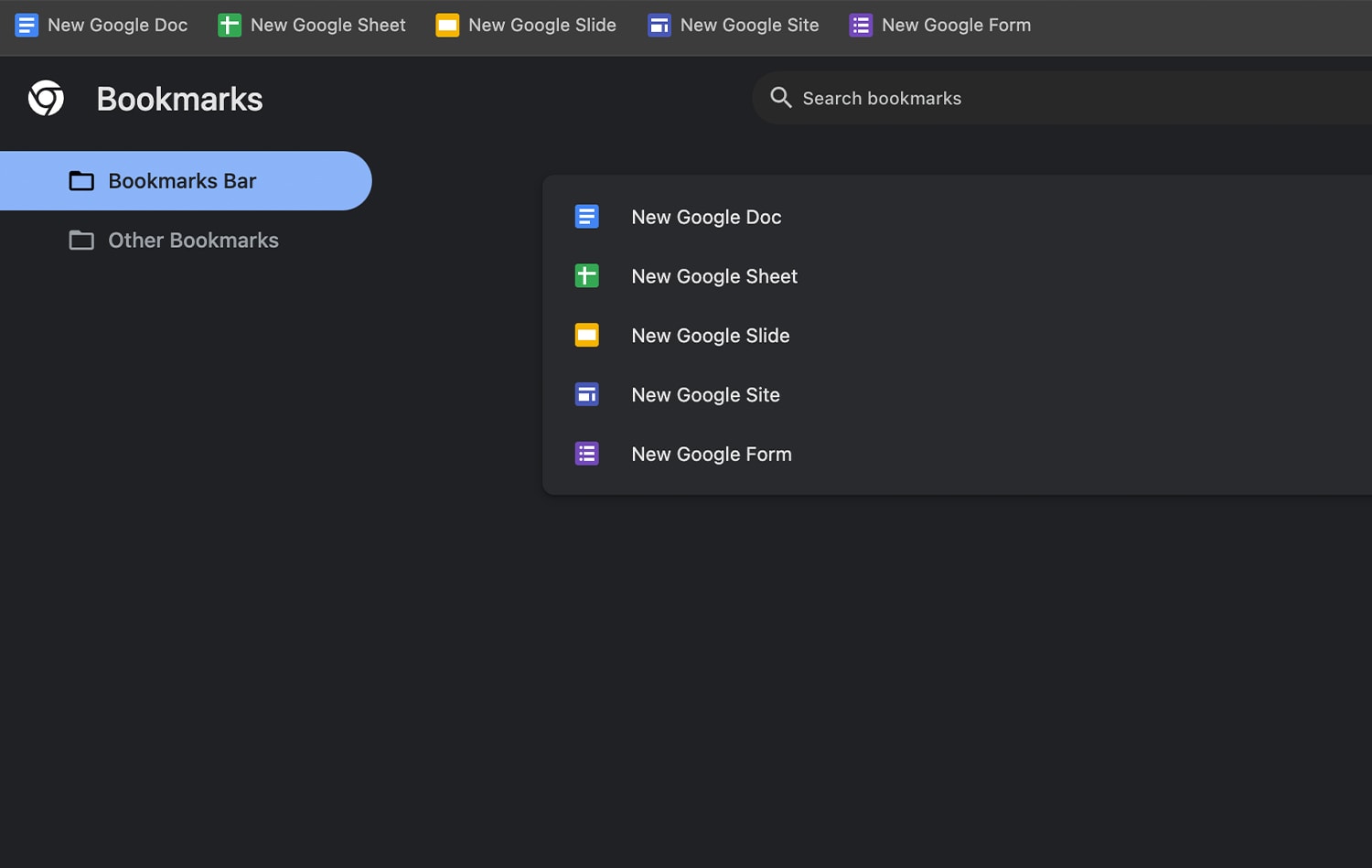Click the folder icon beside Bookmarks Bar
Viewport: 1372px width, 868px height.
(81, 180)
